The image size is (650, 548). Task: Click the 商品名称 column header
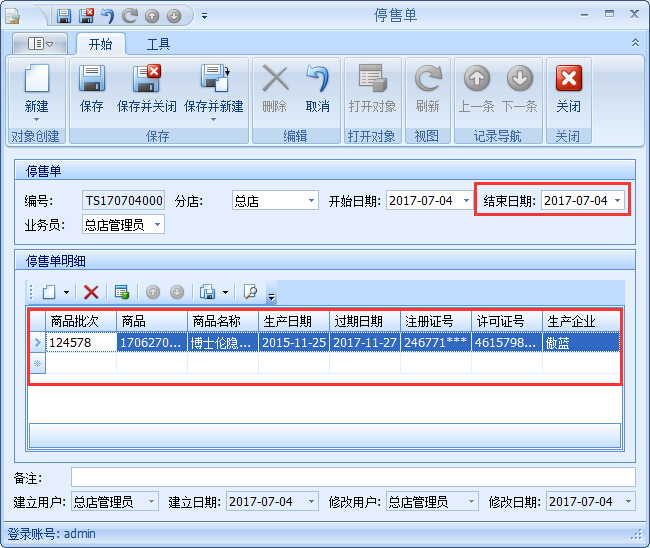click(223, 321)
